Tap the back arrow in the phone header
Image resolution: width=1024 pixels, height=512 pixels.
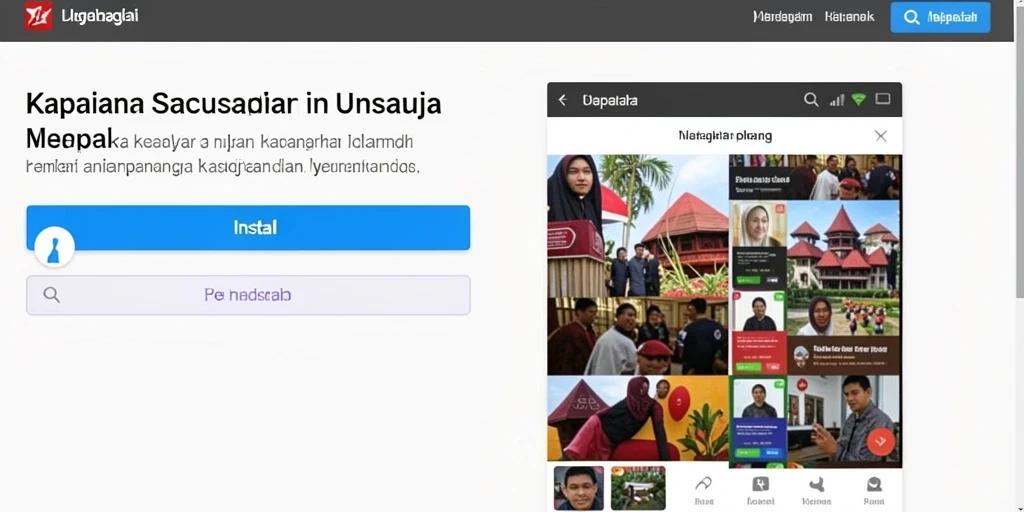[562, 100]
